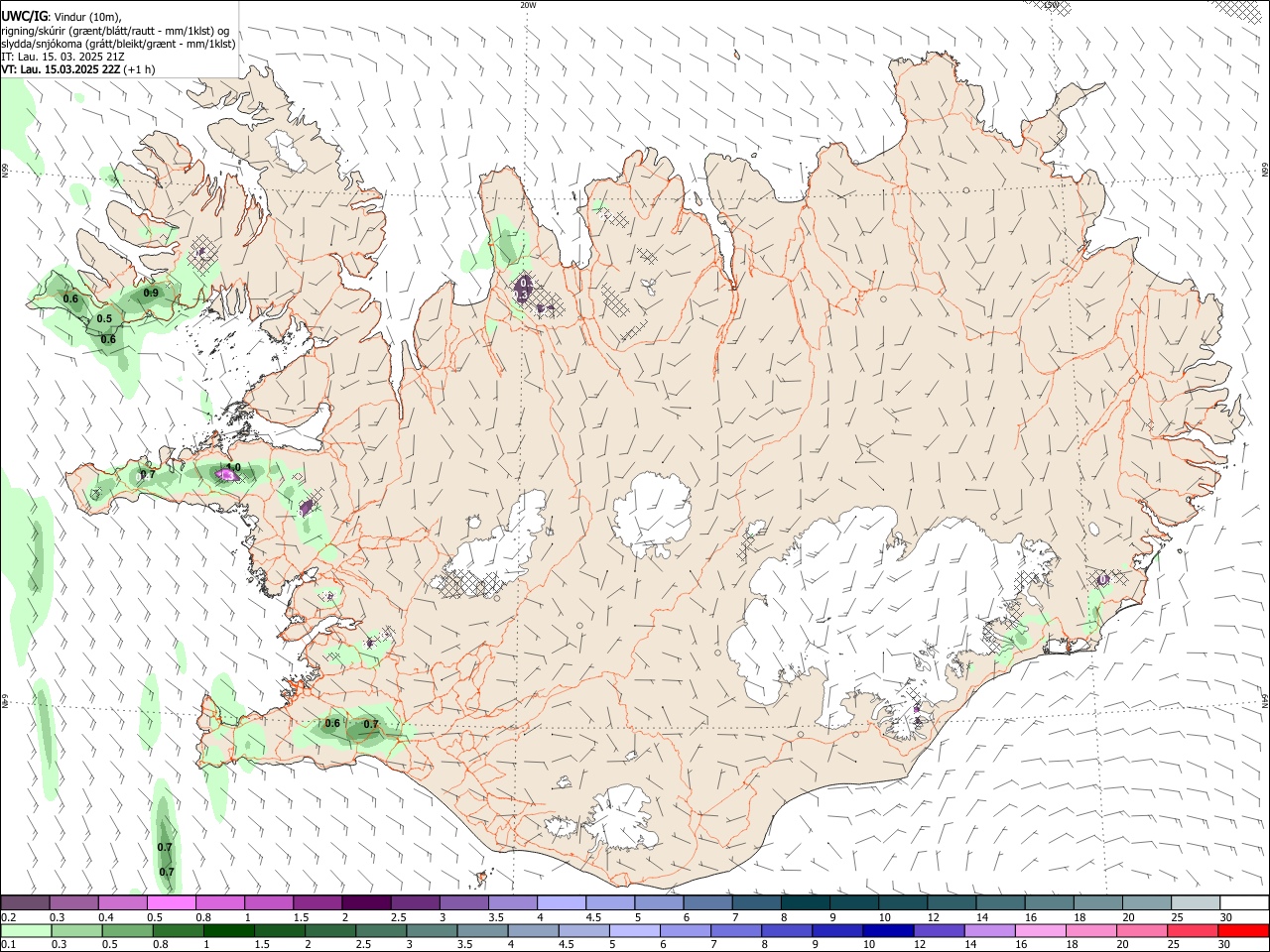
Task: Click the '0.5' precipitation value on the map
Action: (x=104, y=318)
